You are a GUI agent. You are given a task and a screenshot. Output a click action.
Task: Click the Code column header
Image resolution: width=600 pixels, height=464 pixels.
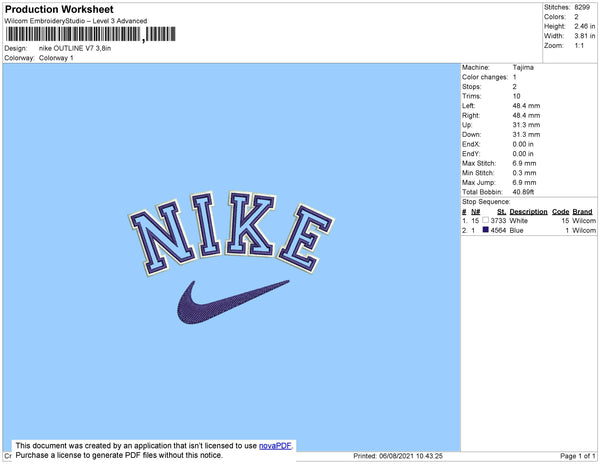[x=560, y=212]
